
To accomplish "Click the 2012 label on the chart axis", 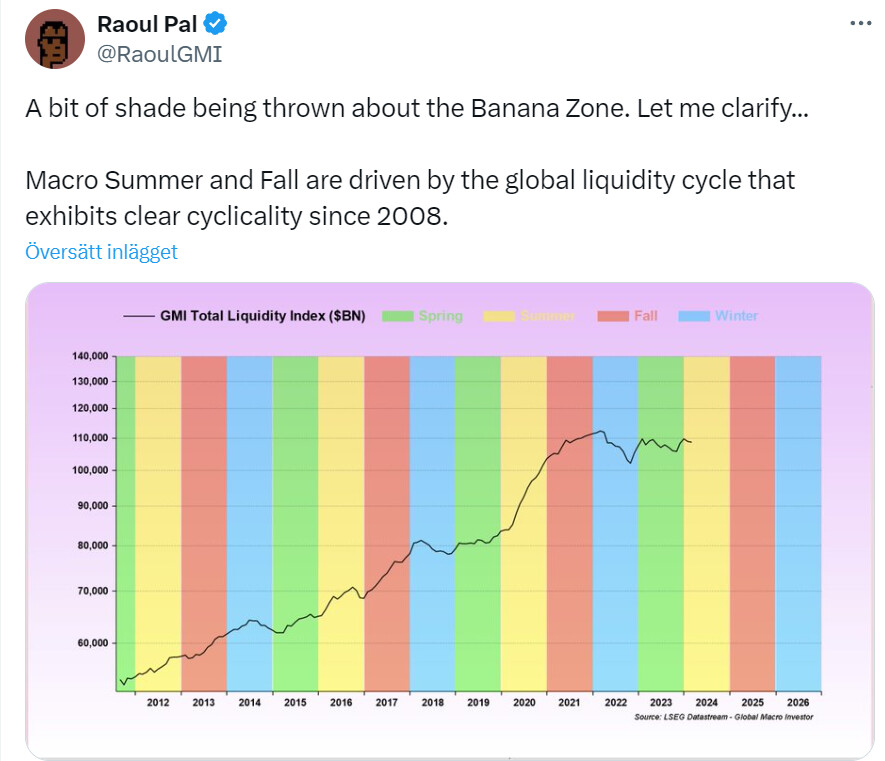I will (157, 703).
